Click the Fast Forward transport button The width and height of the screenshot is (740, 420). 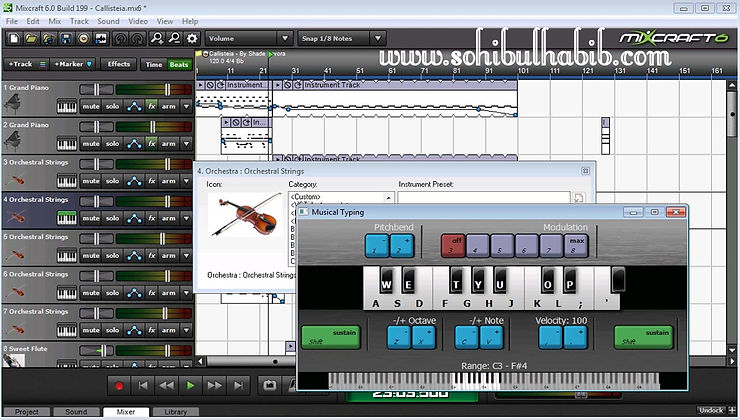click(215, 386)
